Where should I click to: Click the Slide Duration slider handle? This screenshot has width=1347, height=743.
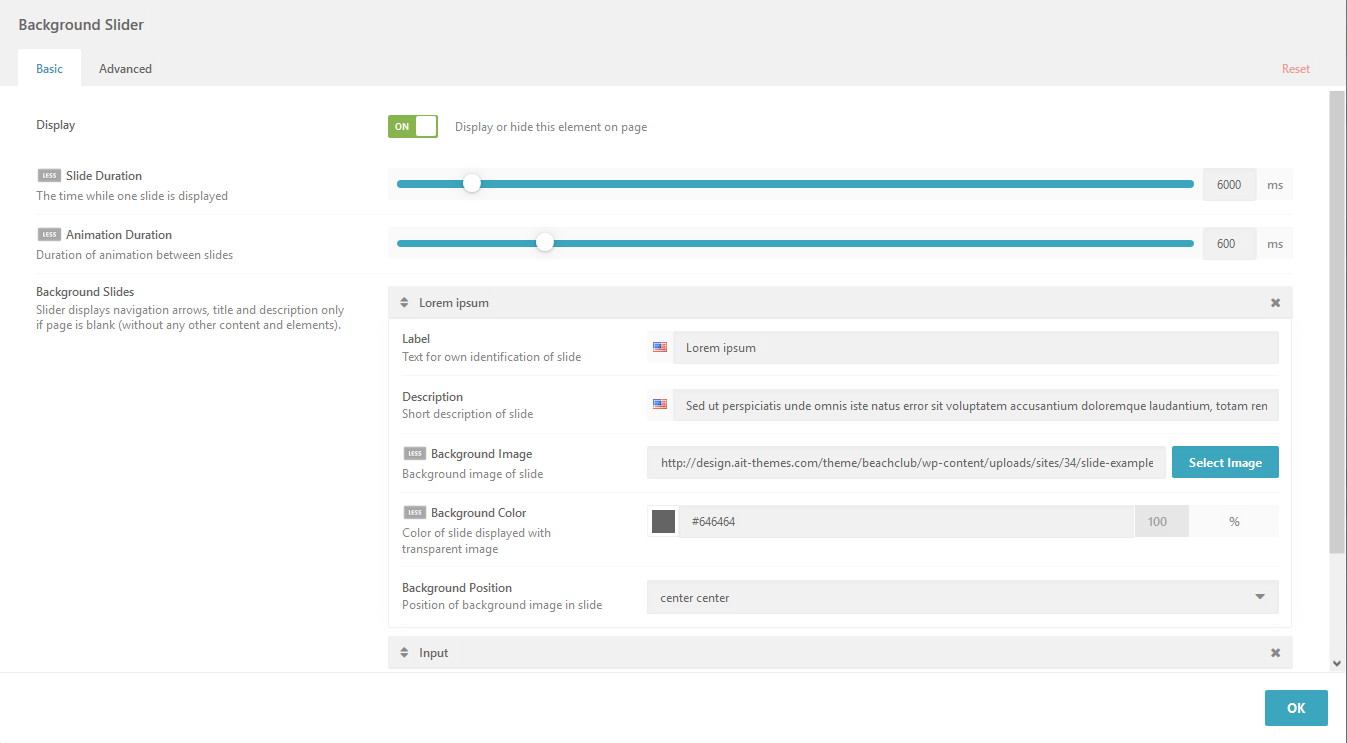coord(472,184)
